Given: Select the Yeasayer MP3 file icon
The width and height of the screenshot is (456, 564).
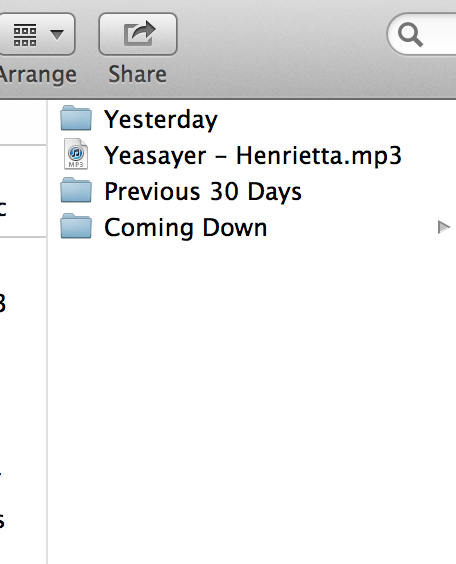Looking at the screenshot, I should coord(76,154).
